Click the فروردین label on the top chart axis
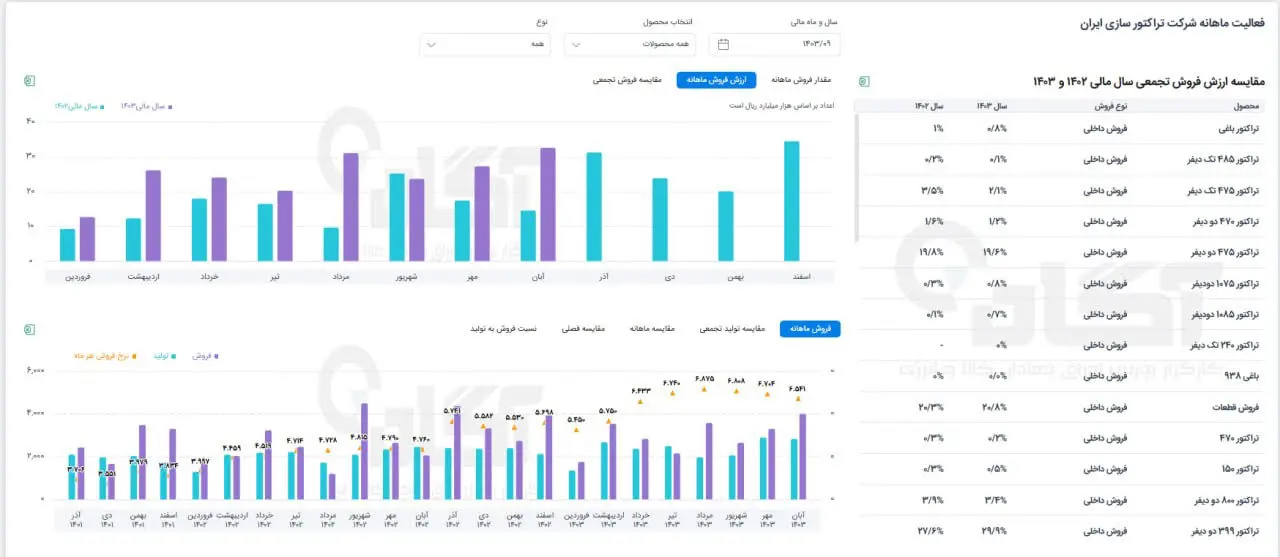Viewport: 1280px width, 557px height. 78,275
